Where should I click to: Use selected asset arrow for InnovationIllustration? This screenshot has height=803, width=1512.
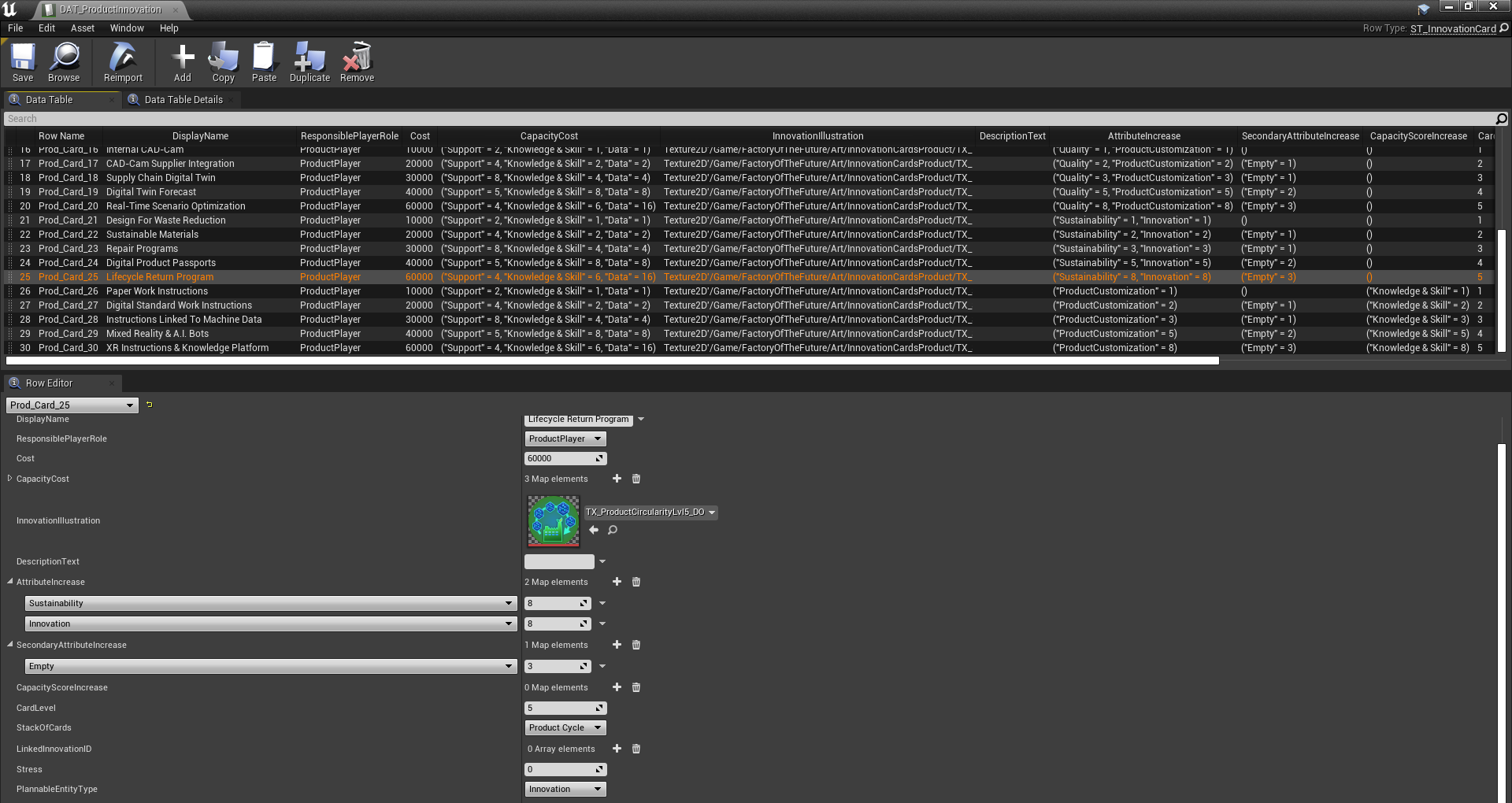pyautogui.click(x=594, y=530)
